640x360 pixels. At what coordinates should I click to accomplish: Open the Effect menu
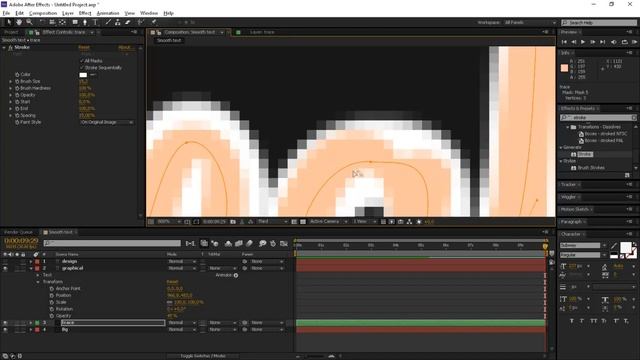(x=85, y=13)
